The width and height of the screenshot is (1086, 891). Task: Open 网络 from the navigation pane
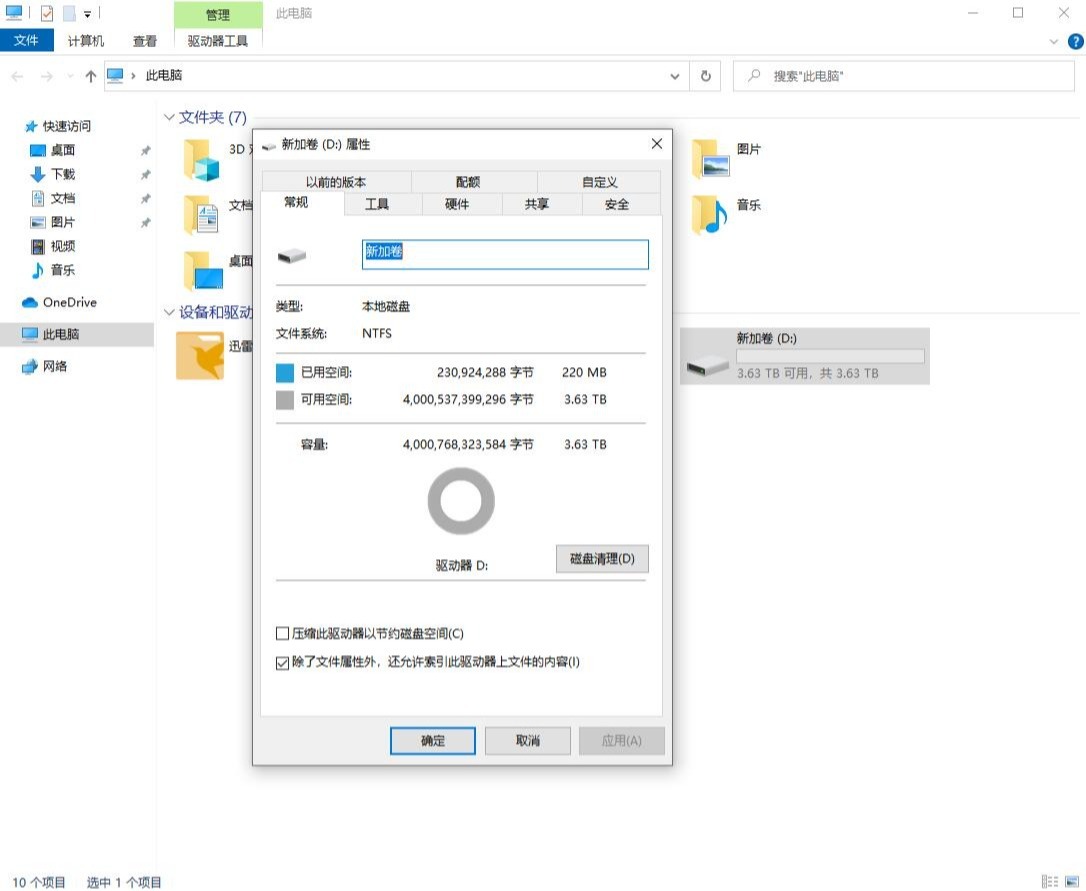50,366
